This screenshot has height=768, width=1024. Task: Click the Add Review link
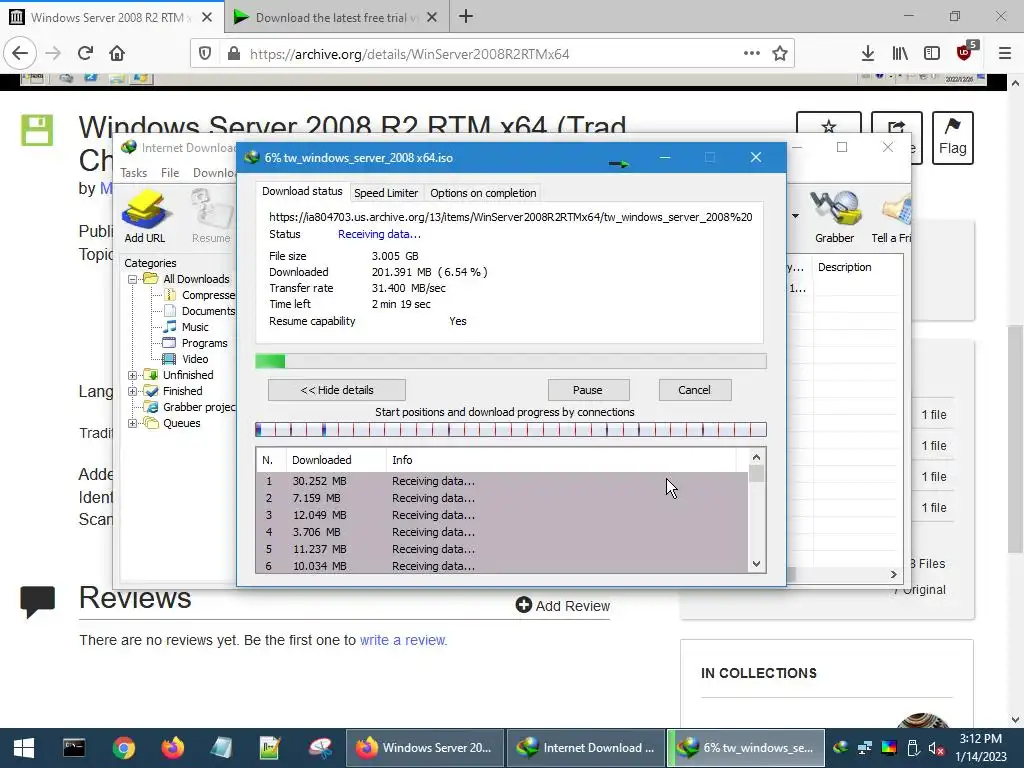tap(573, 606)
